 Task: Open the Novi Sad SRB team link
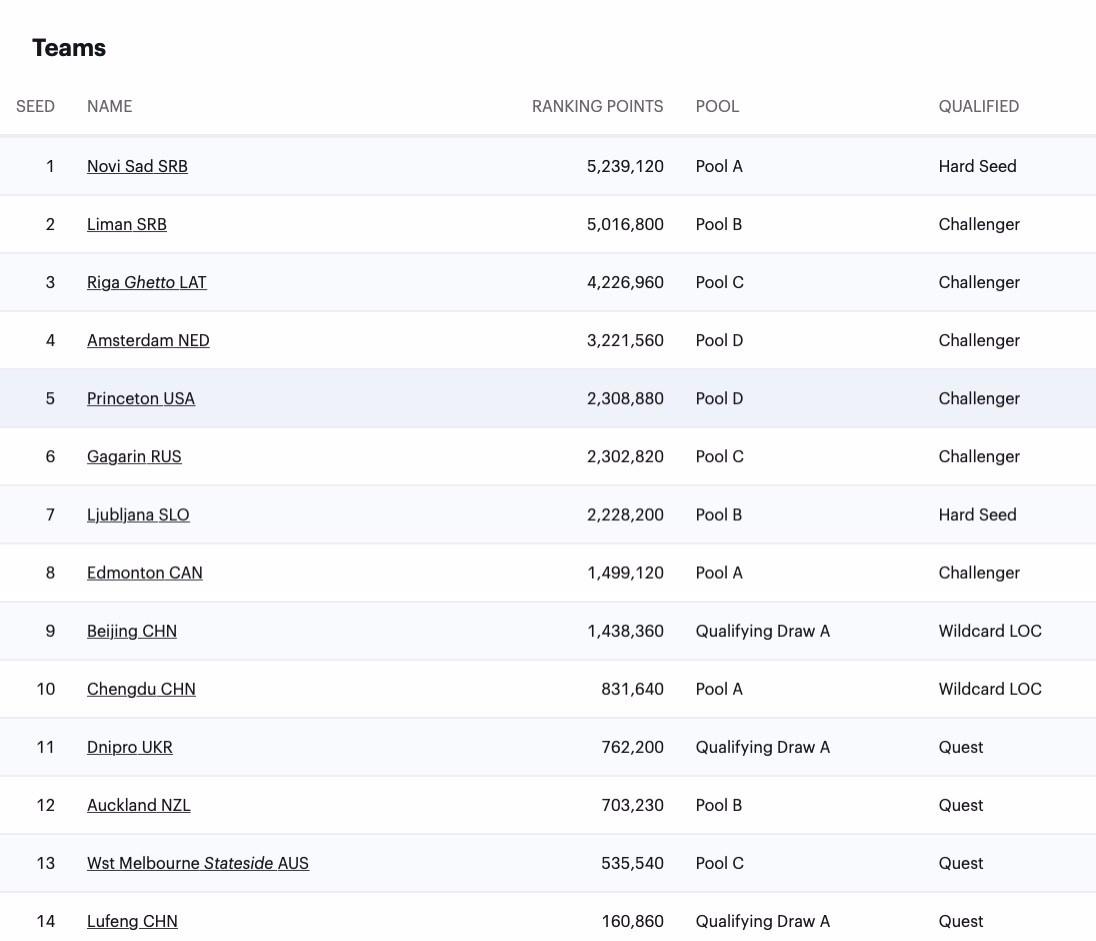coord(137,166)
